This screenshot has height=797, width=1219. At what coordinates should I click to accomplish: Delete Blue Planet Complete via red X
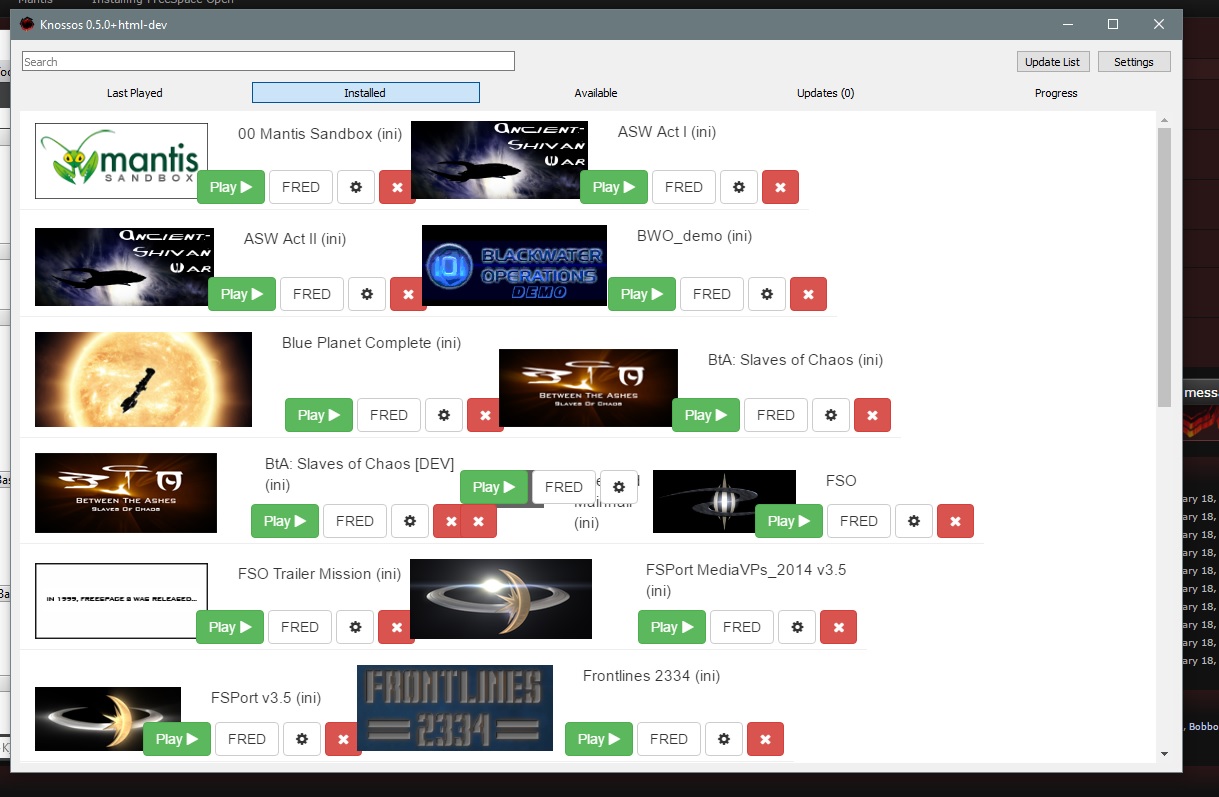point(485,415)
